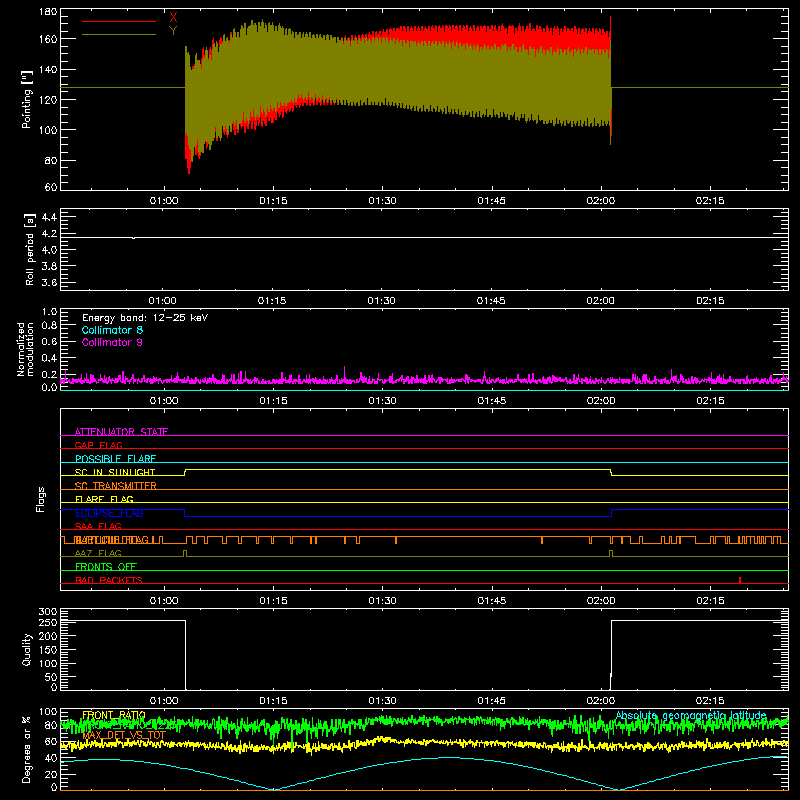Image resolution: width=800 pixels, height=800 pixels.
Task: Select the FRONTS_OFF flag label
Action: point(106,567)
